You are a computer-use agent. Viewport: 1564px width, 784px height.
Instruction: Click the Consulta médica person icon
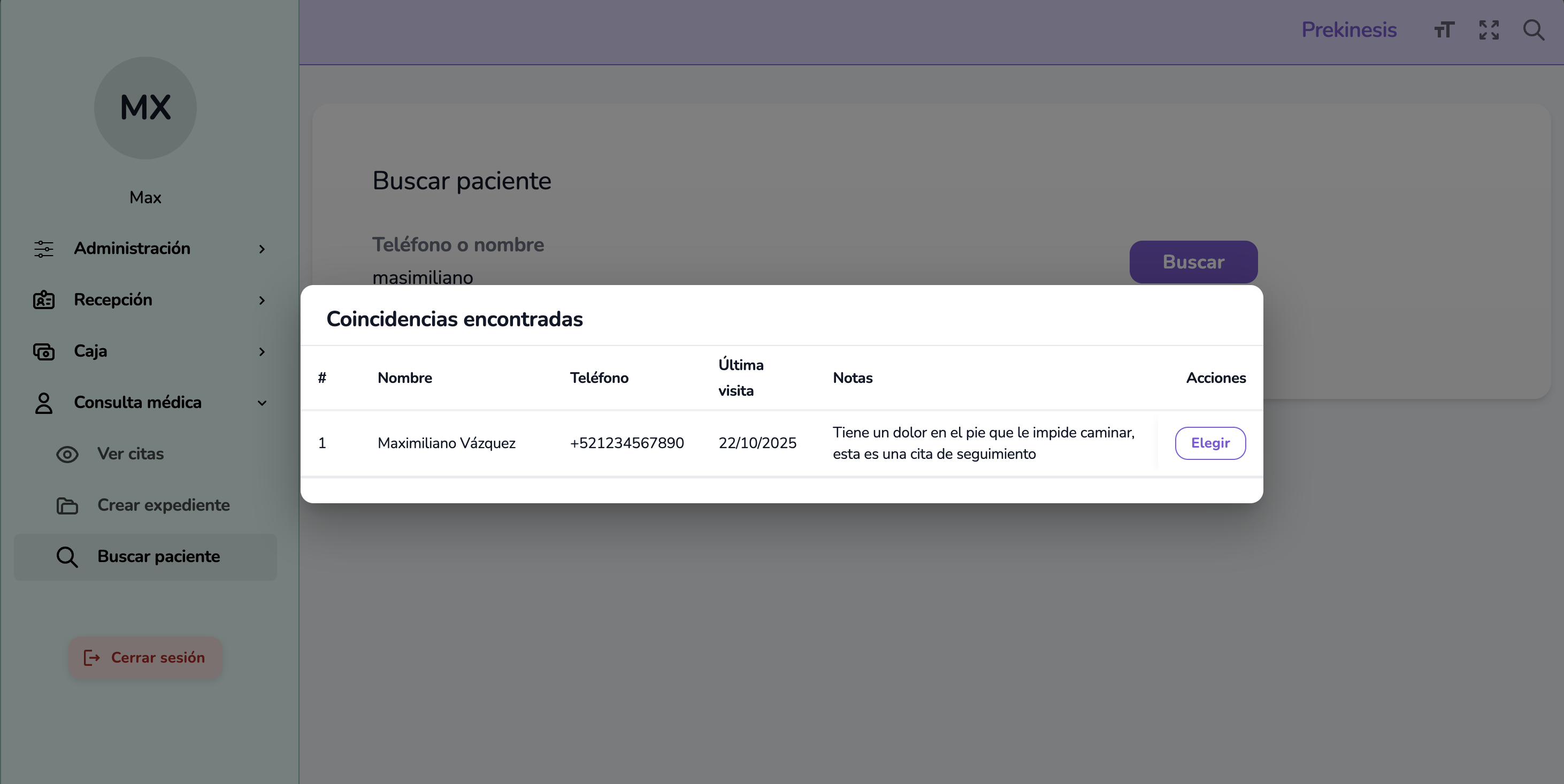(44, 403)
